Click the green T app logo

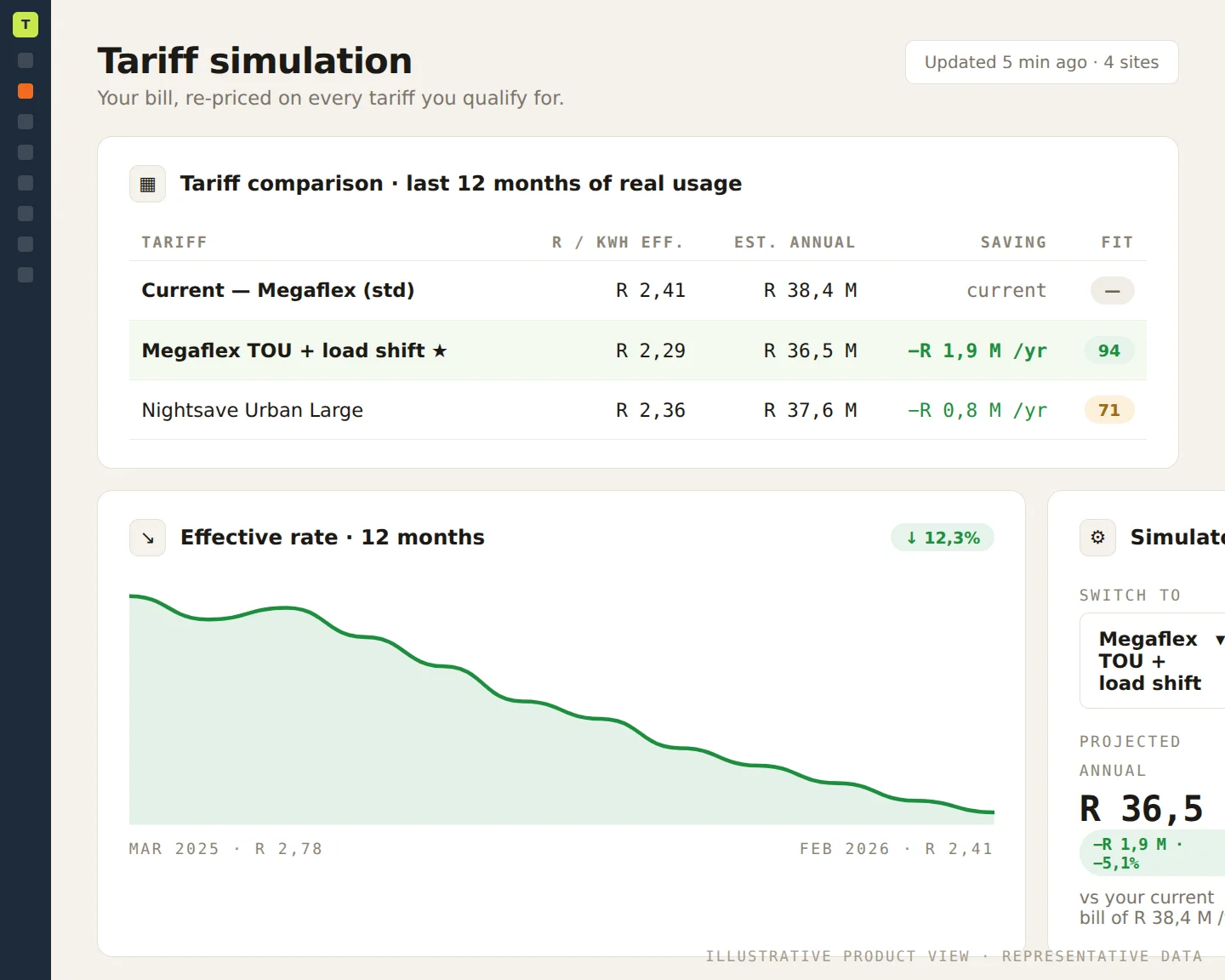tap(26, 25)
